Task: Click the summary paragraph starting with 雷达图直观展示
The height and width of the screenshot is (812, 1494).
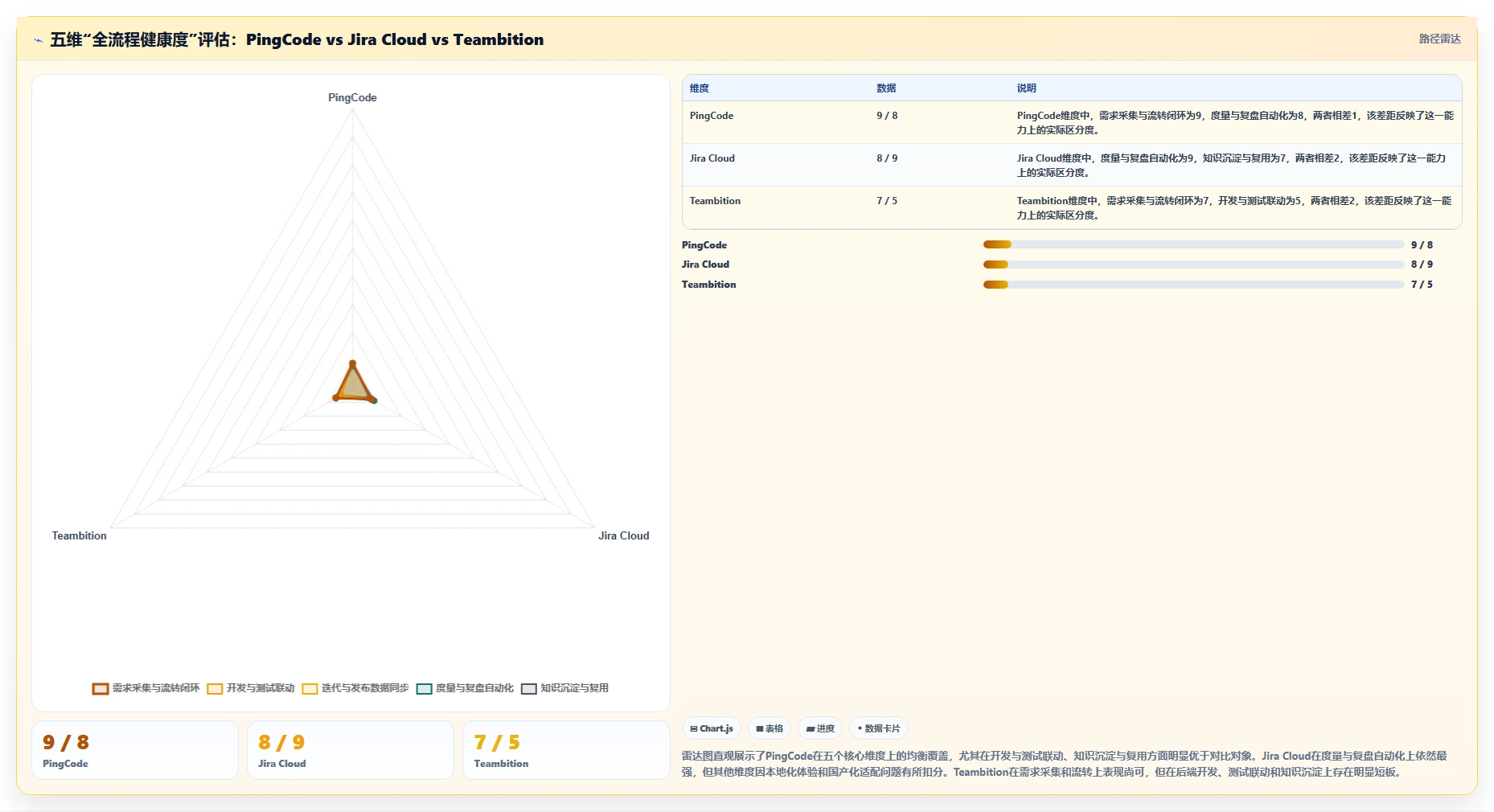Action: [x=1065, y=764]
